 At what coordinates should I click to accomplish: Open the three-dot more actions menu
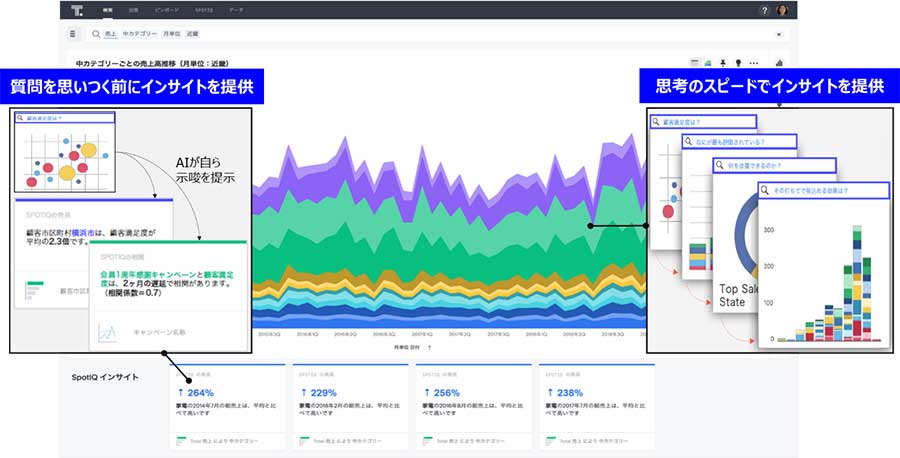click(754, 63)
